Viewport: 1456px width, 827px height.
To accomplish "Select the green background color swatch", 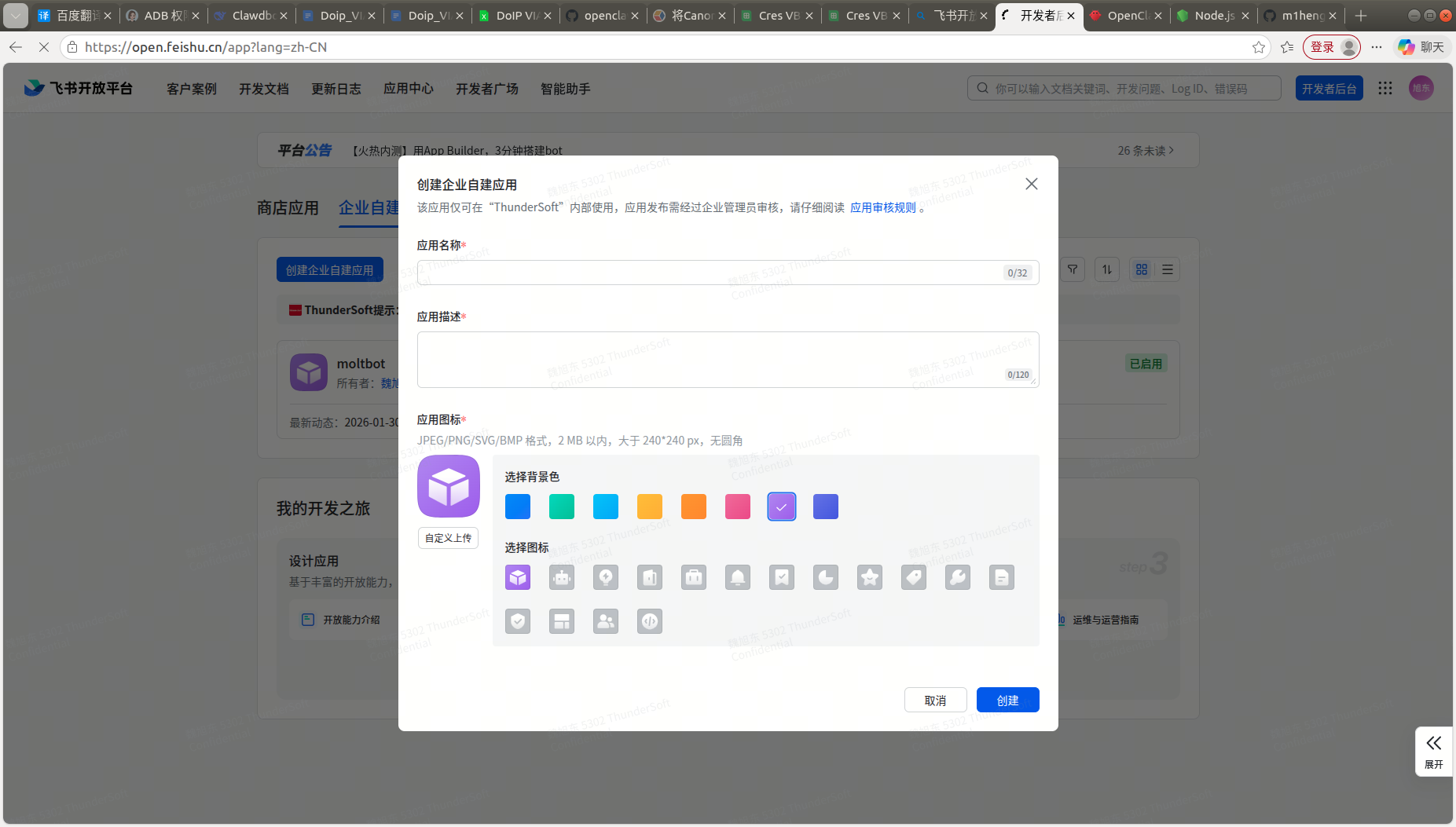I will tap(561, 507).
